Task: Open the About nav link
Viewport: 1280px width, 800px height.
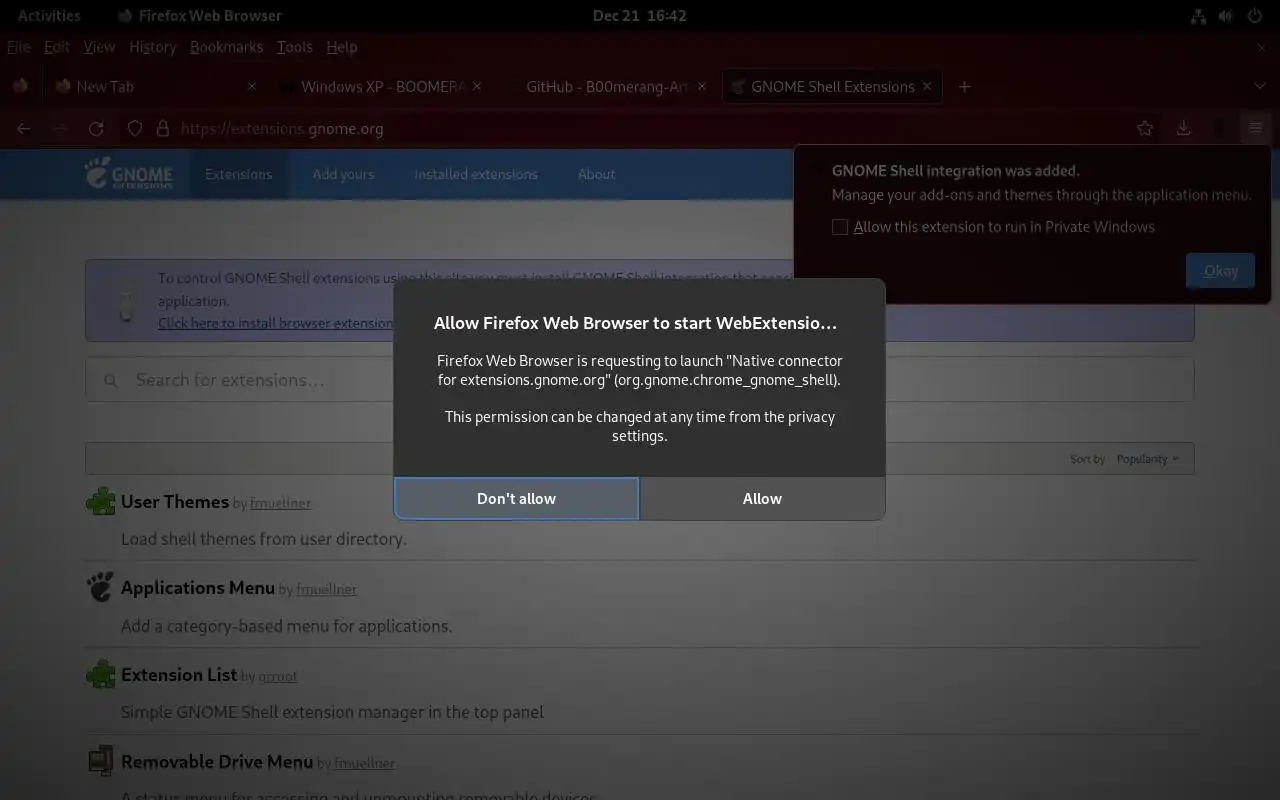Action: [x=596, y=174]
